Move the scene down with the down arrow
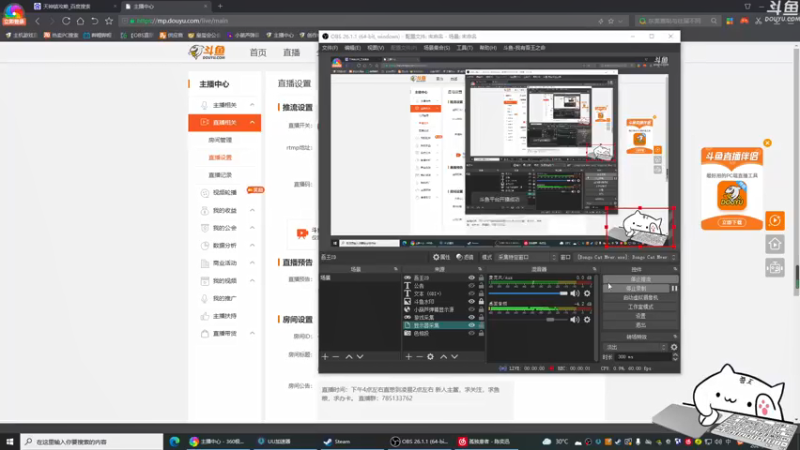This screenshot has width=800, height=450. 360,357
